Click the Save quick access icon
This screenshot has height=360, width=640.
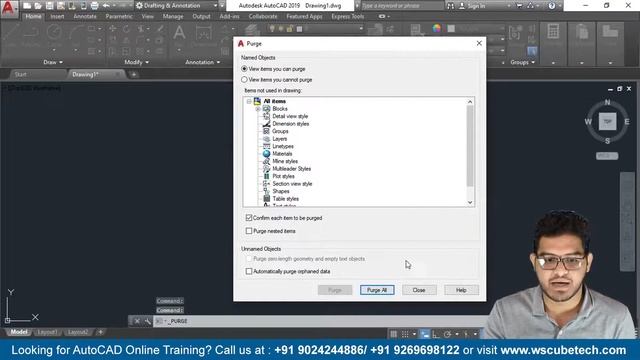click(49, 6)
